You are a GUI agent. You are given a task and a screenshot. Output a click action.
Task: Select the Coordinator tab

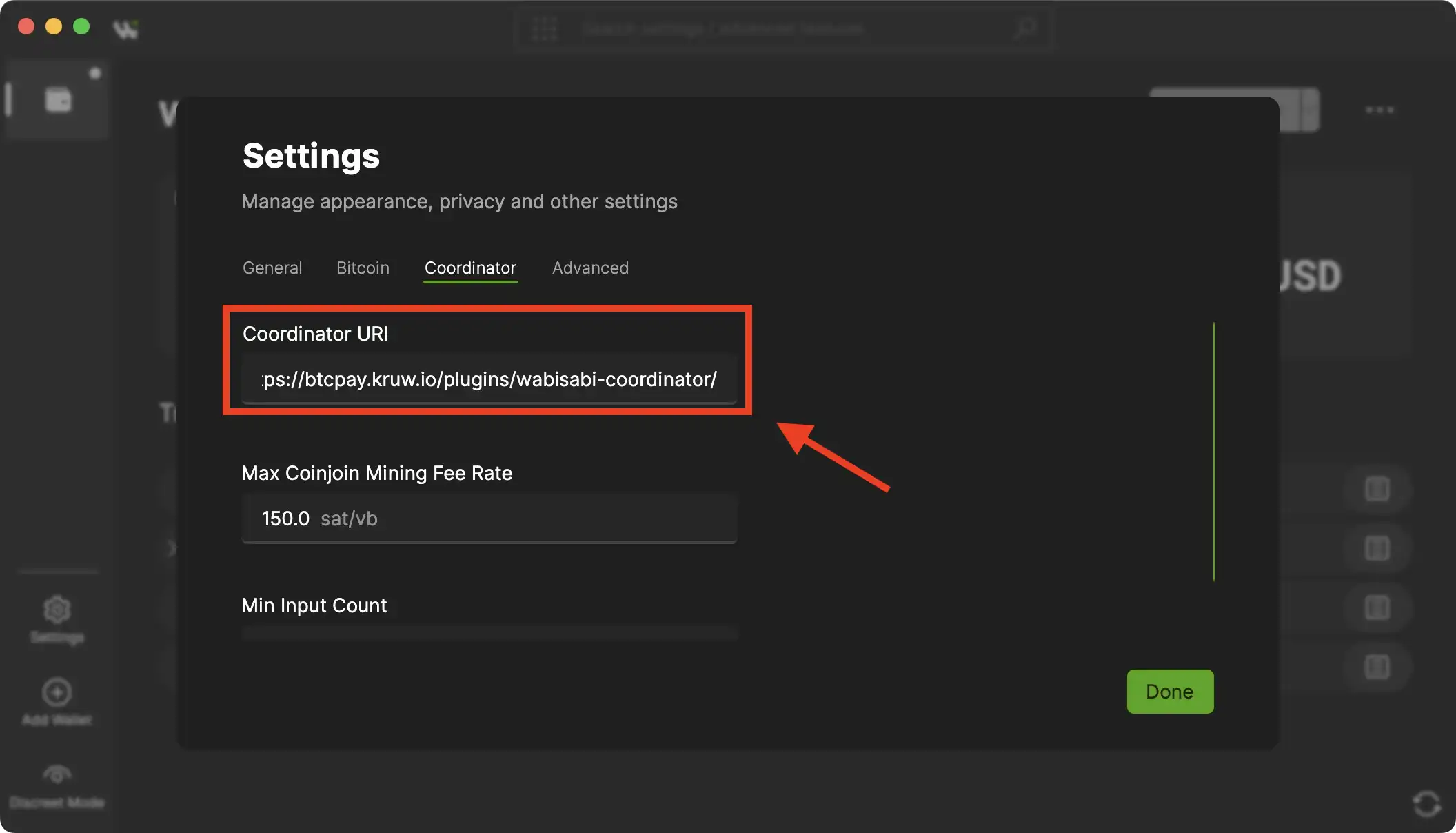tap(470, 268)
